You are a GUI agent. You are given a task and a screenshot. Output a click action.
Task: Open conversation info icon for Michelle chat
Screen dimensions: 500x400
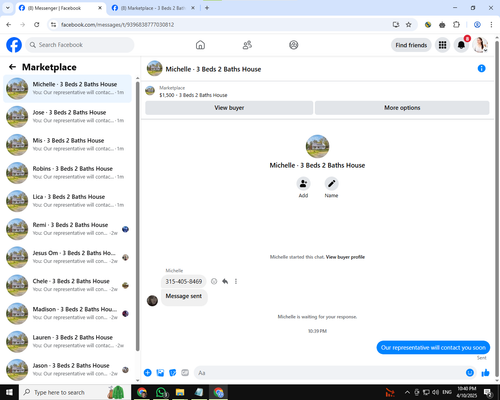[481, 68]
